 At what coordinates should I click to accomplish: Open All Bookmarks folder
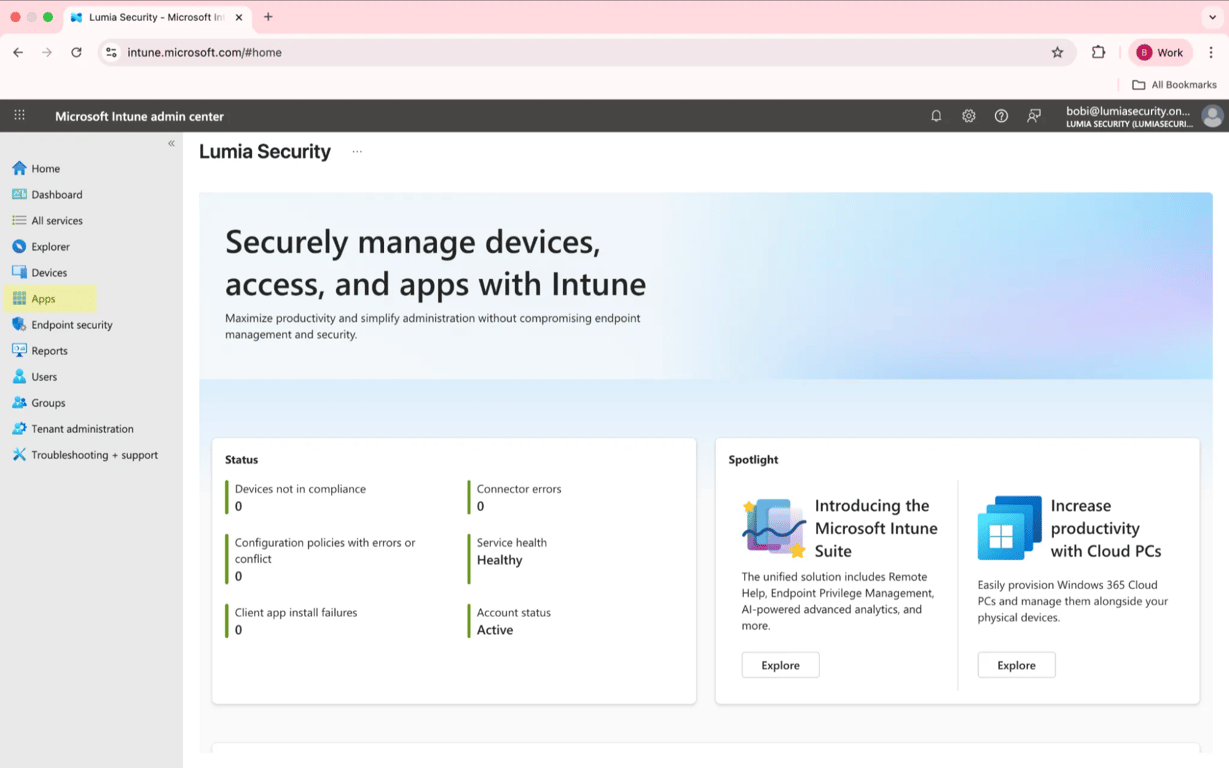(1174, 85)
